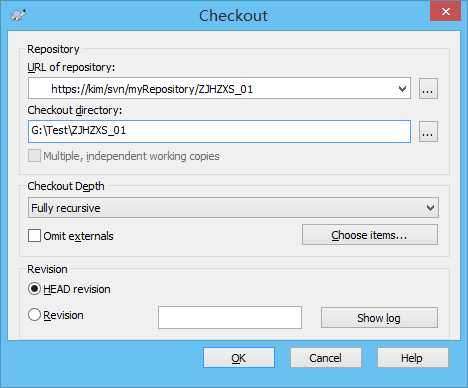Select the HEAD revision radio button
This screenshot has width=468, height=388.
coord(34,289)
